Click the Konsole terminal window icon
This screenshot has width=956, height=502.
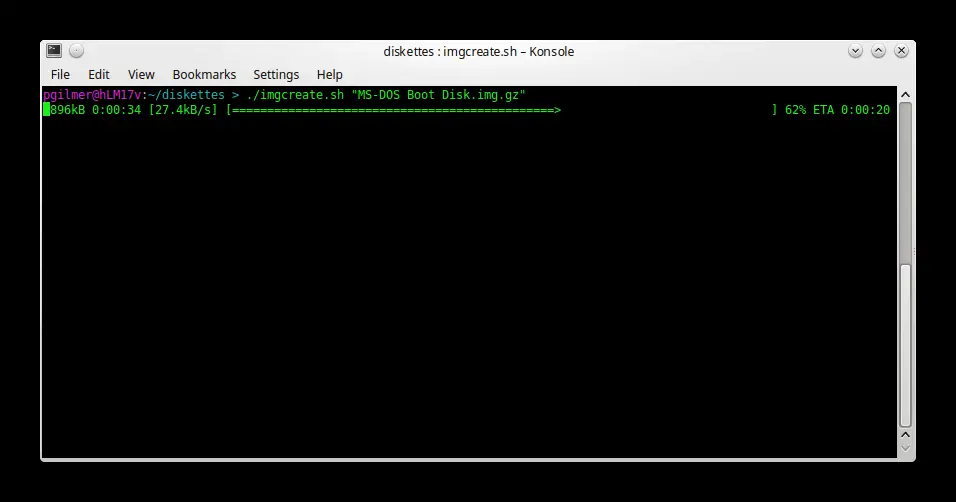coord(54,51)
